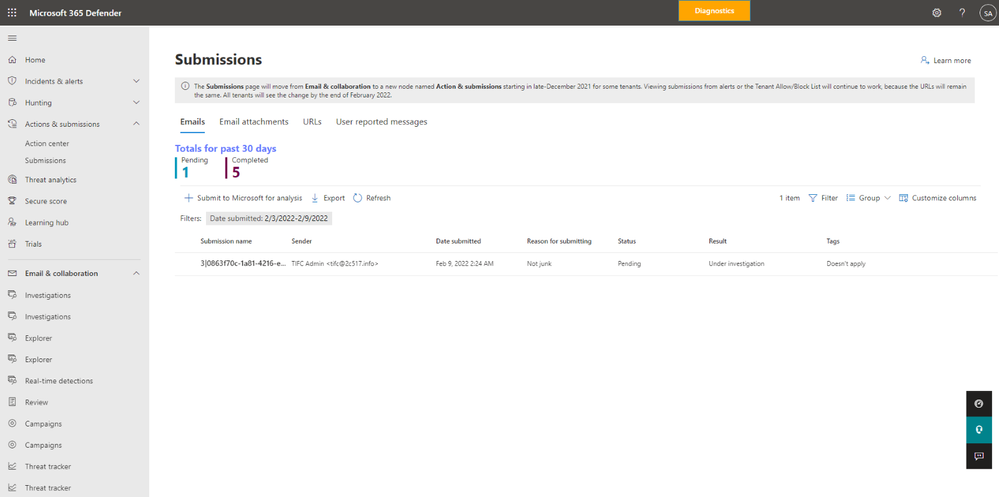Click the Reason for submitting column header
Image resolution: width=999 pixels, height=497 pixels.
[559, 241]
